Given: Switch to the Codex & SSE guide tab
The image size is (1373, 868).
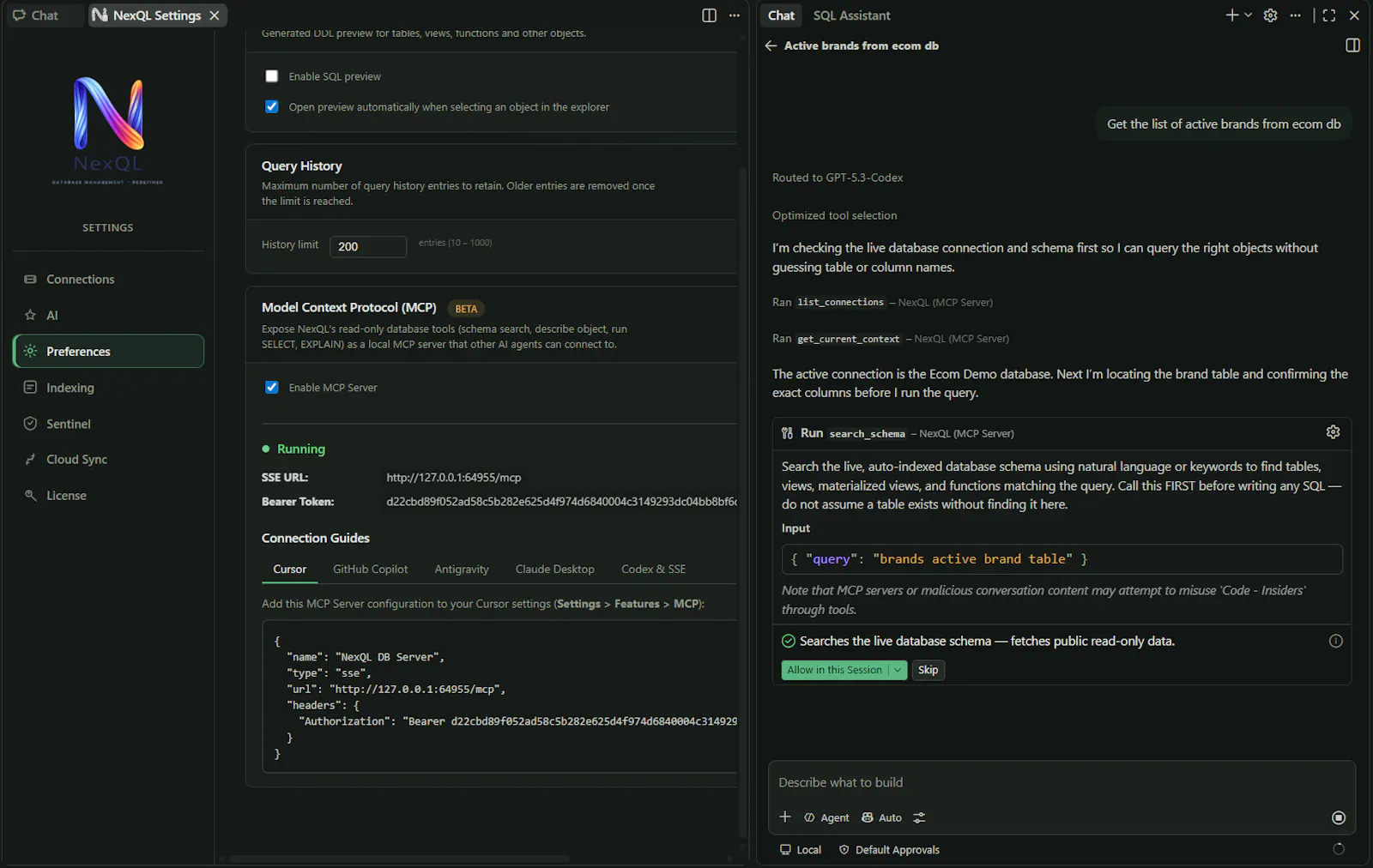Looking at the screenshot, I should pos(654,570).
